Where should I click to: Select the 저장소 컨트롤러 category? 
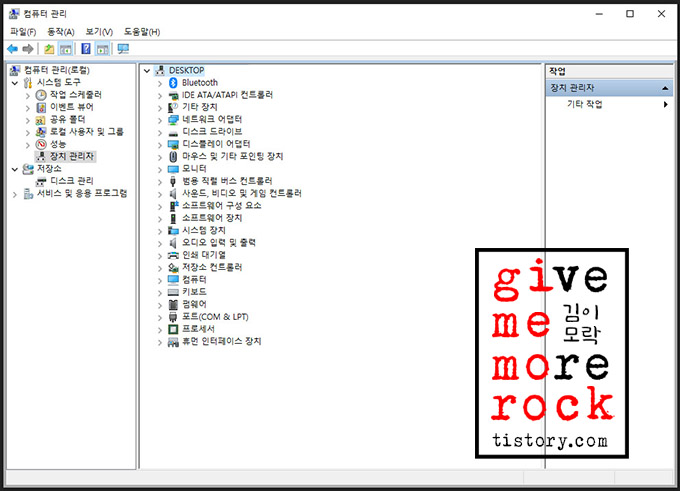point(212,267)
